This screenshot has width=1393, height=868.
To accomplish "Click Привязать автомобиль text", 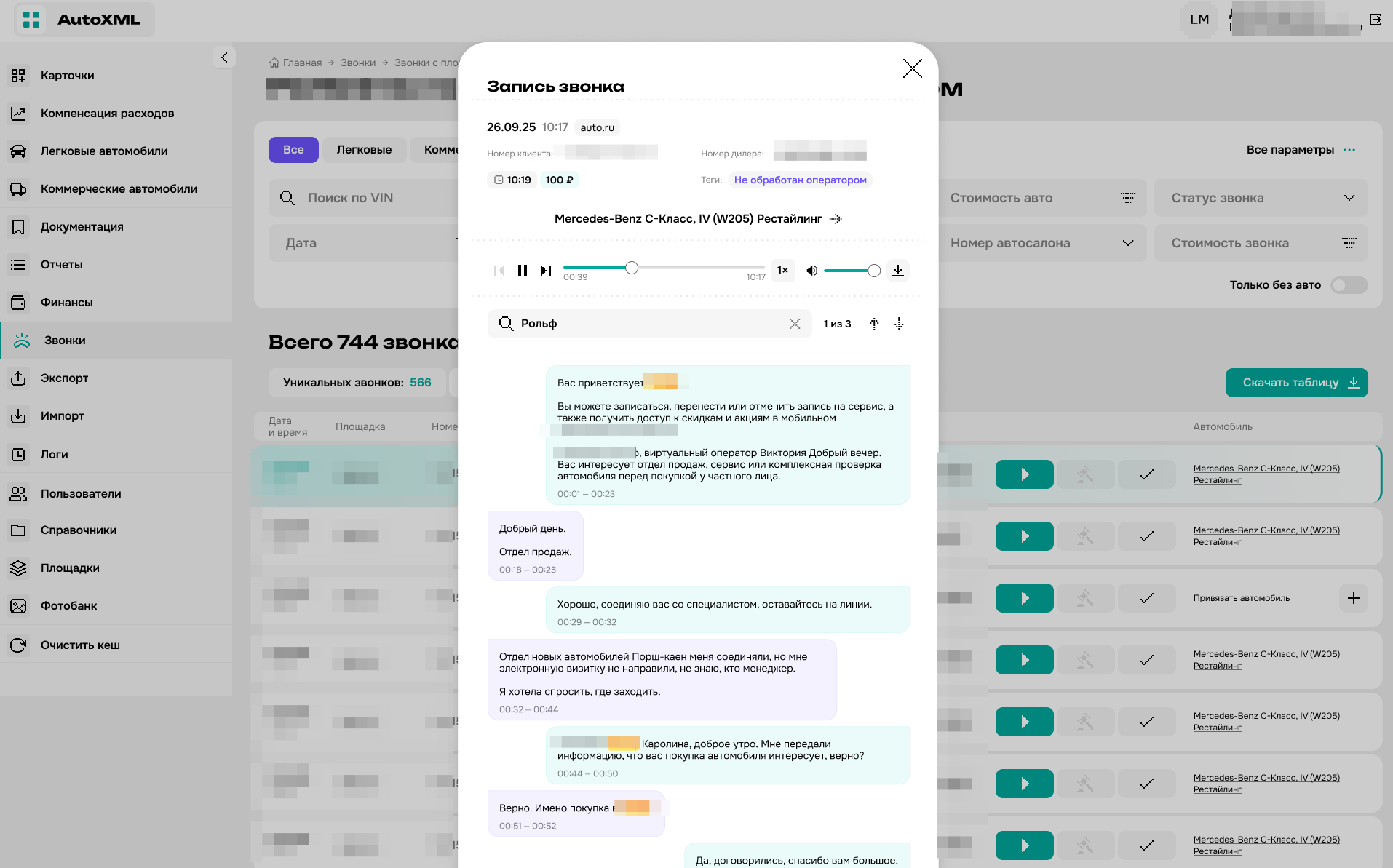I will [x=1241, y=598].
